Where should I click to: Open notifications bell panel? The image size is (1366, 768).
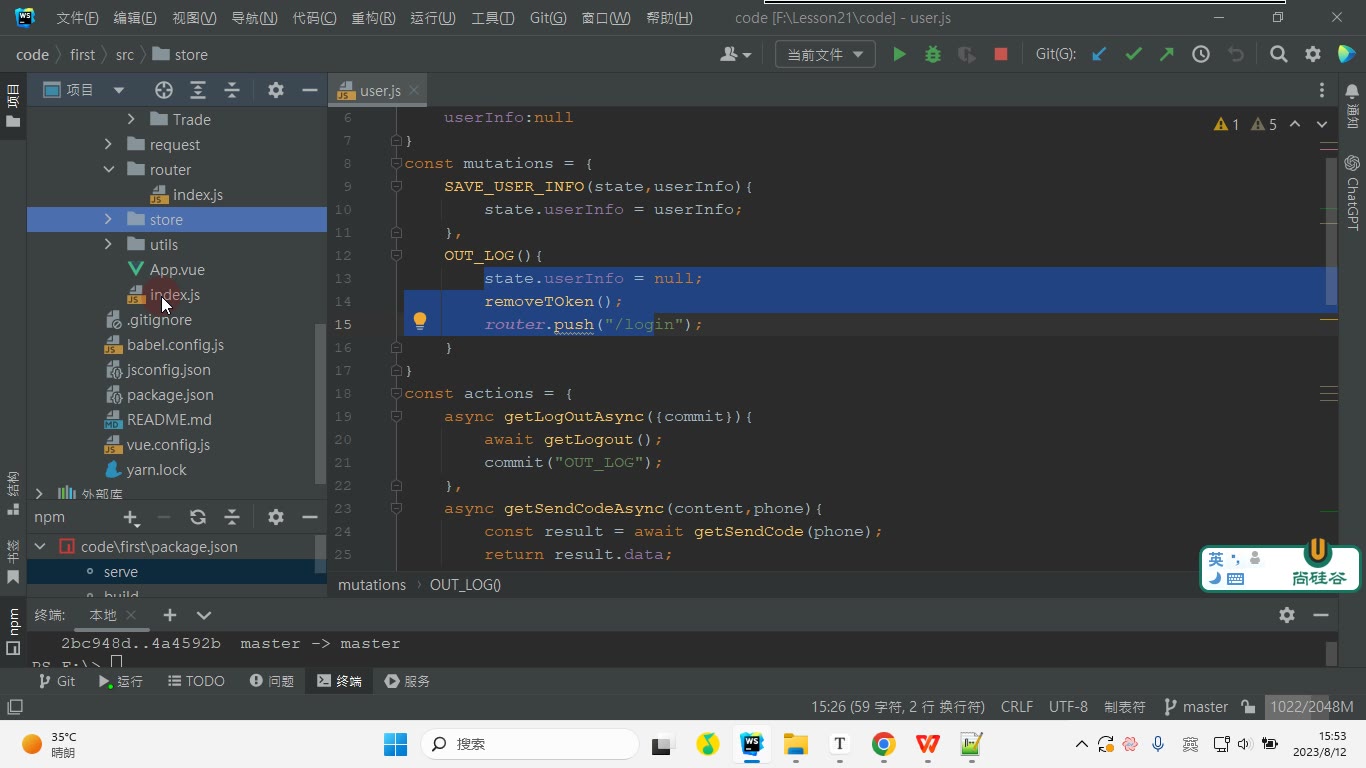point(1352,107)
